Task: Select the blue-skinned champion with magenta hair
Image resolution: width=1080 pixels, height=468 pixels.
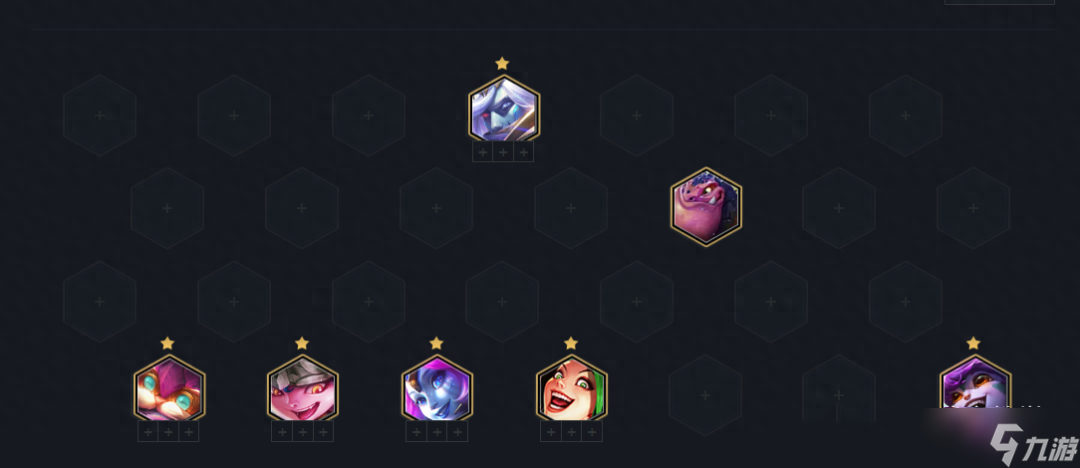Action: (437, 389)
